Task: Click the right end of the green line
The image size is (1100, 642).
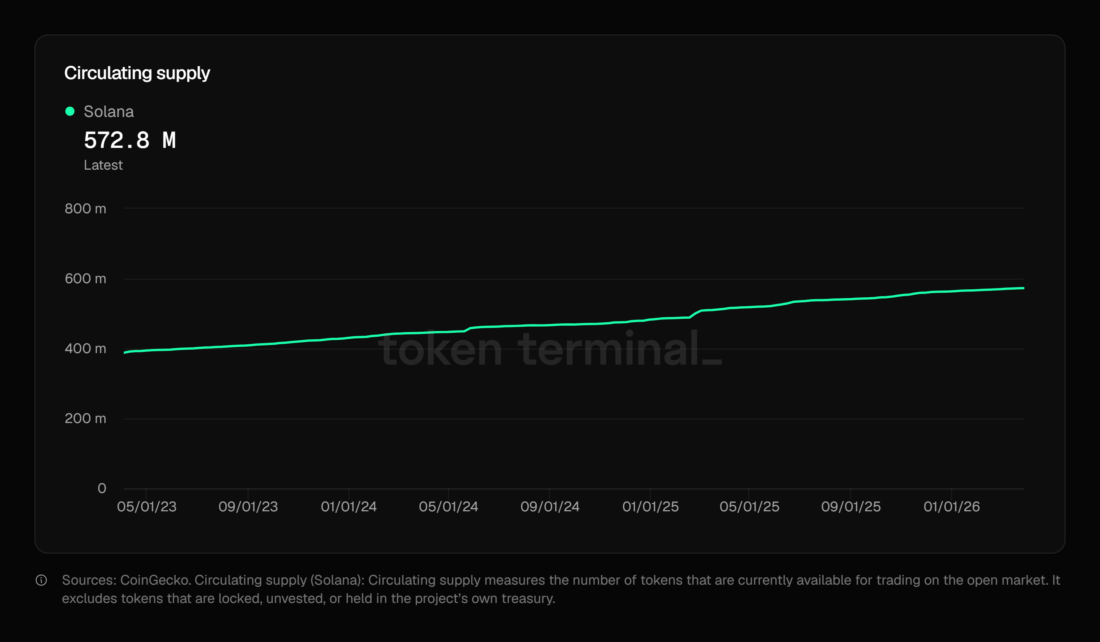Action: (1022, 288)
